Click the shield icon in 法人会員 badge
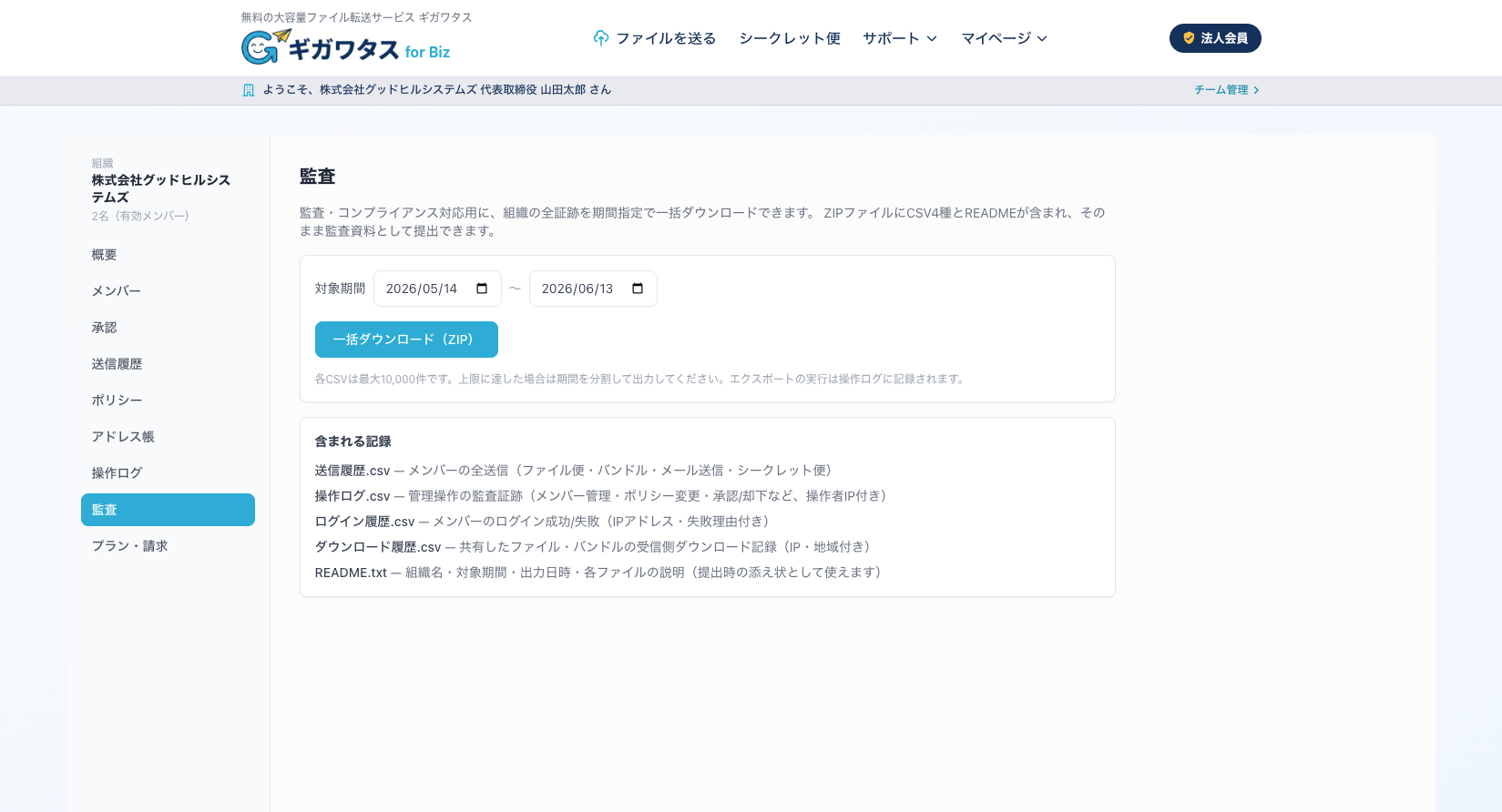Viewport: 1502px width, 812px height. [1189, 38]
